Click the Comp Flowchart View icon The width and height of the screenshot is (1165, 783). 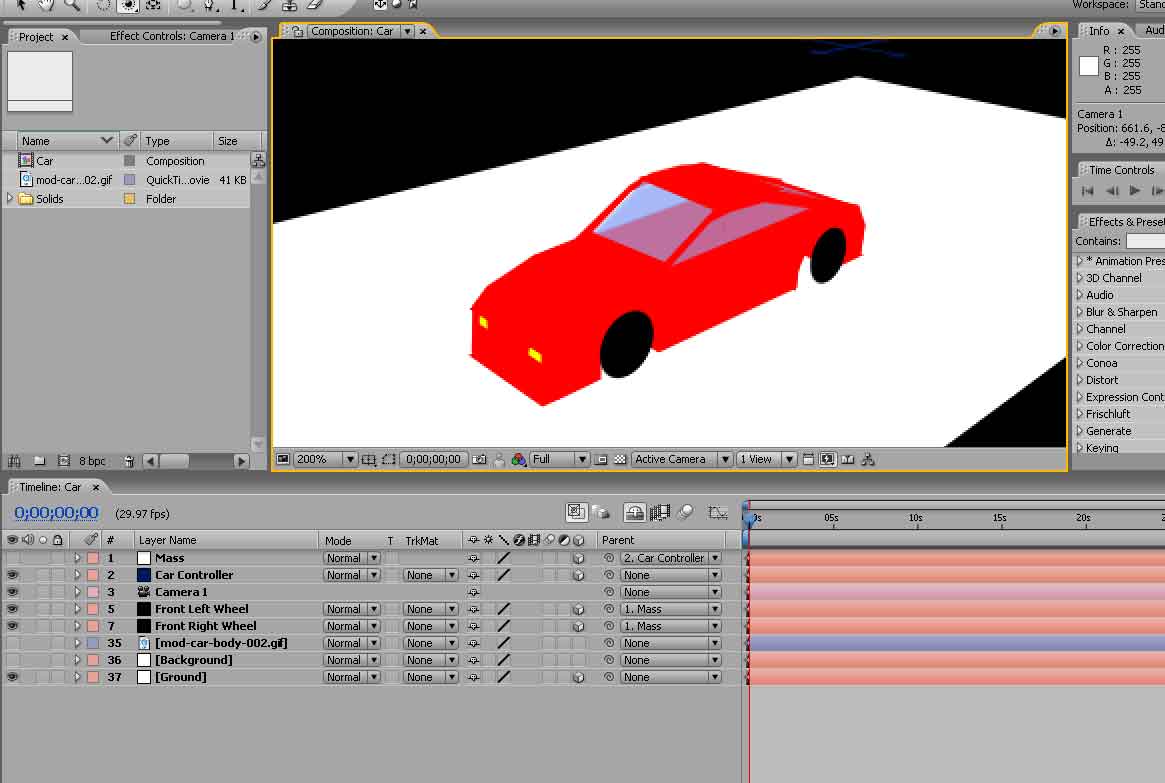click(867, 460)
